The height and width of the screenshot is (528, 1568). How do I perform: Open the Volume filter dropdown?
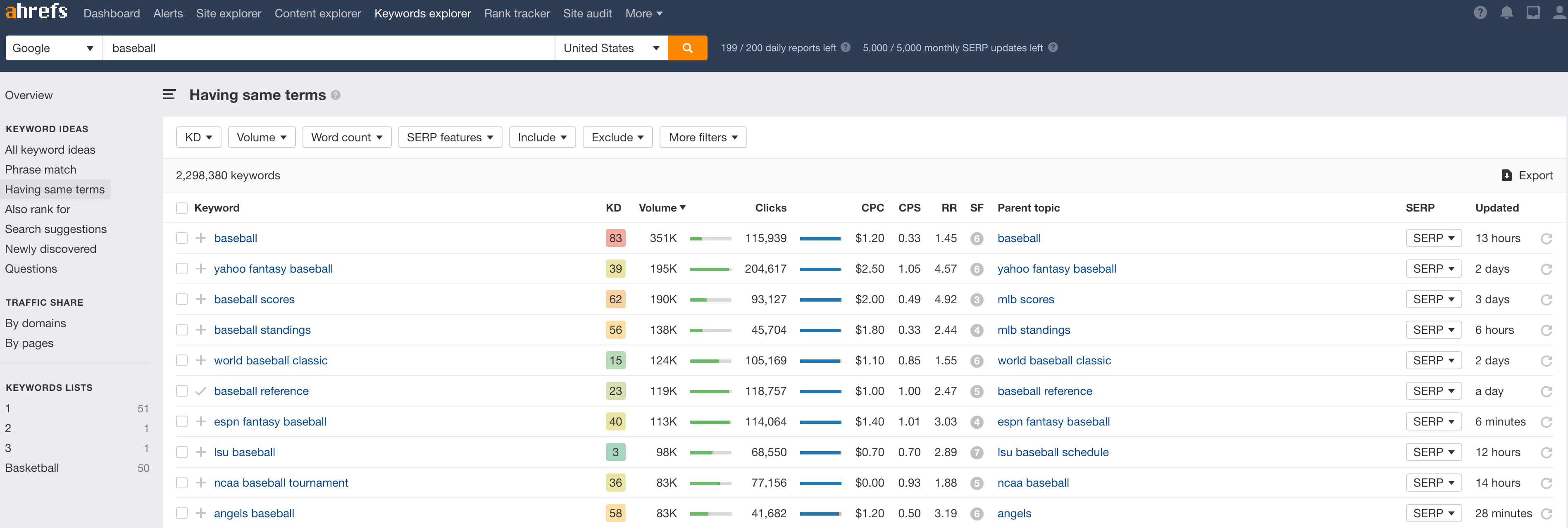262,138
